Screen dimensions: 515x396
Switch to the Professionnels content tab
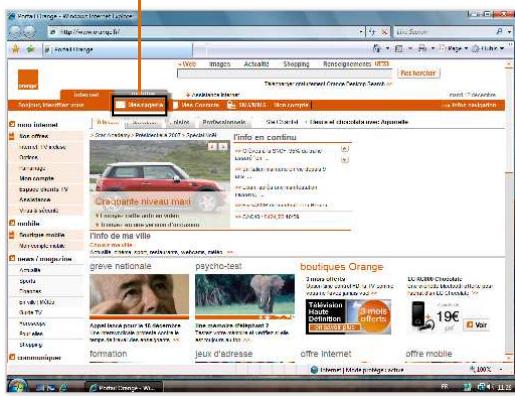pyautogui.click(x=224, y=122)
